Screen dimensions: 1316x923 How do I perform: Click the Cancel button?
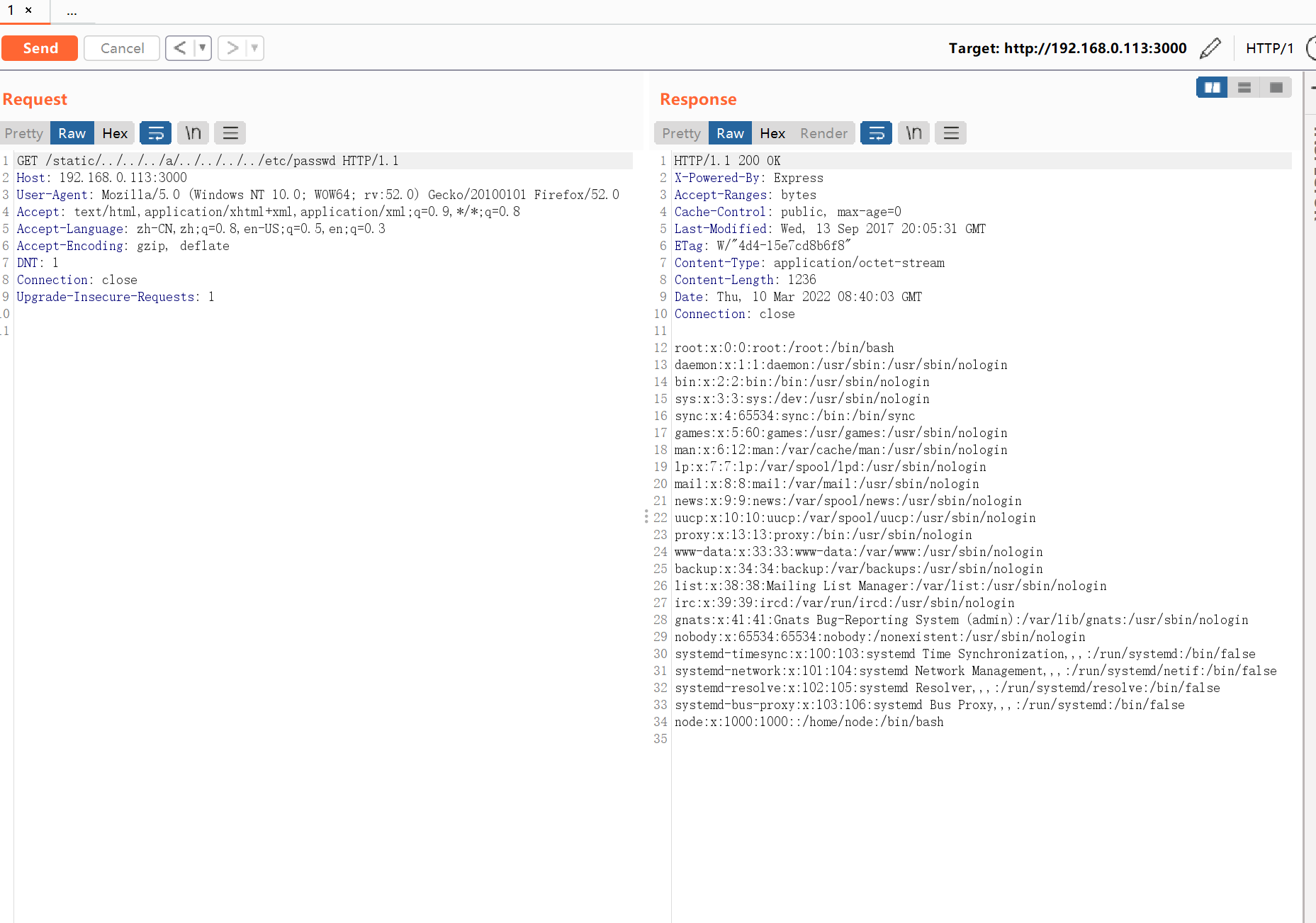click(x=122, y=48)
